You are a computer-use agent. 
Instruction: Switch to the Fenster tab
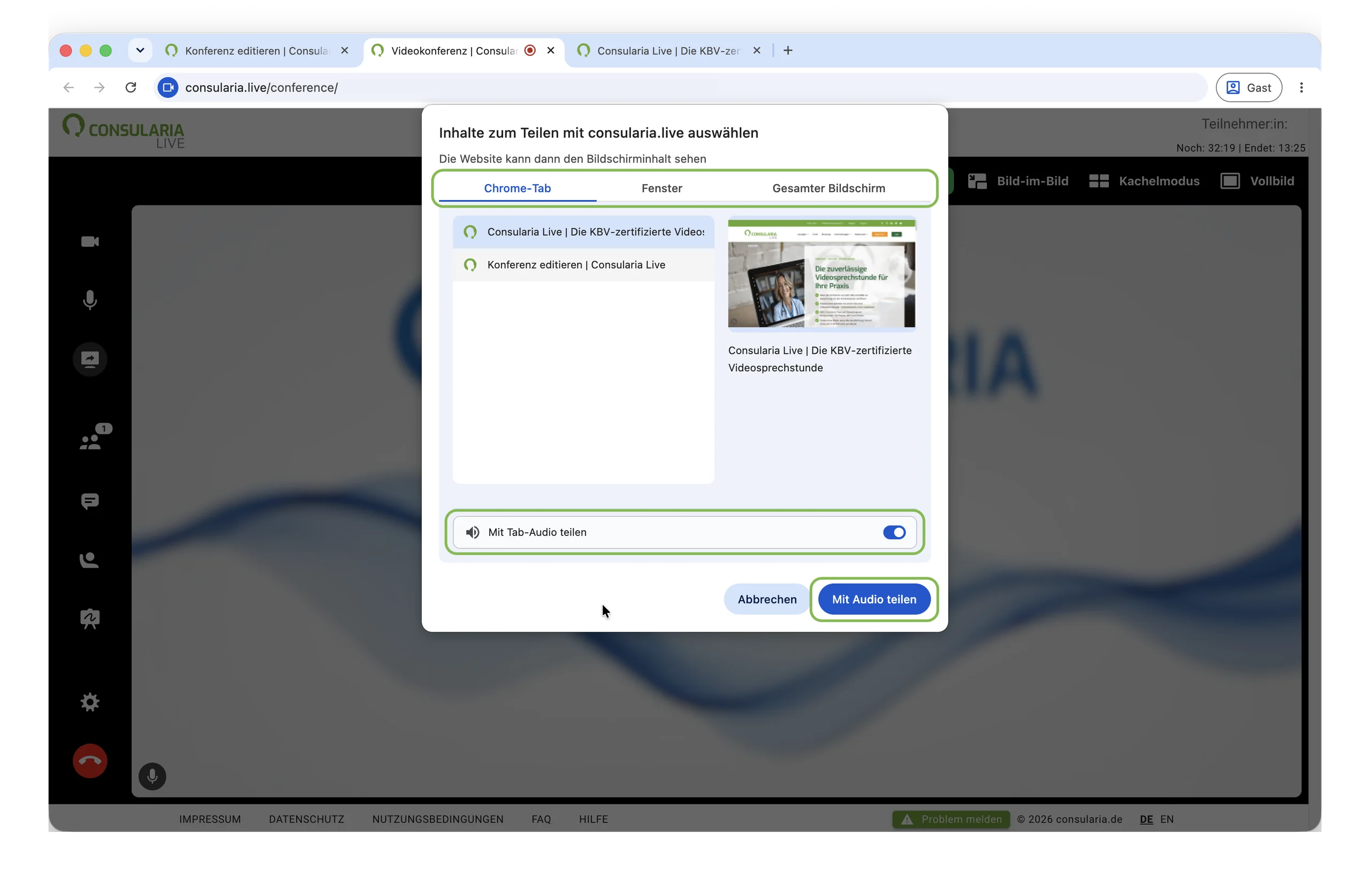tap(661, 188)
